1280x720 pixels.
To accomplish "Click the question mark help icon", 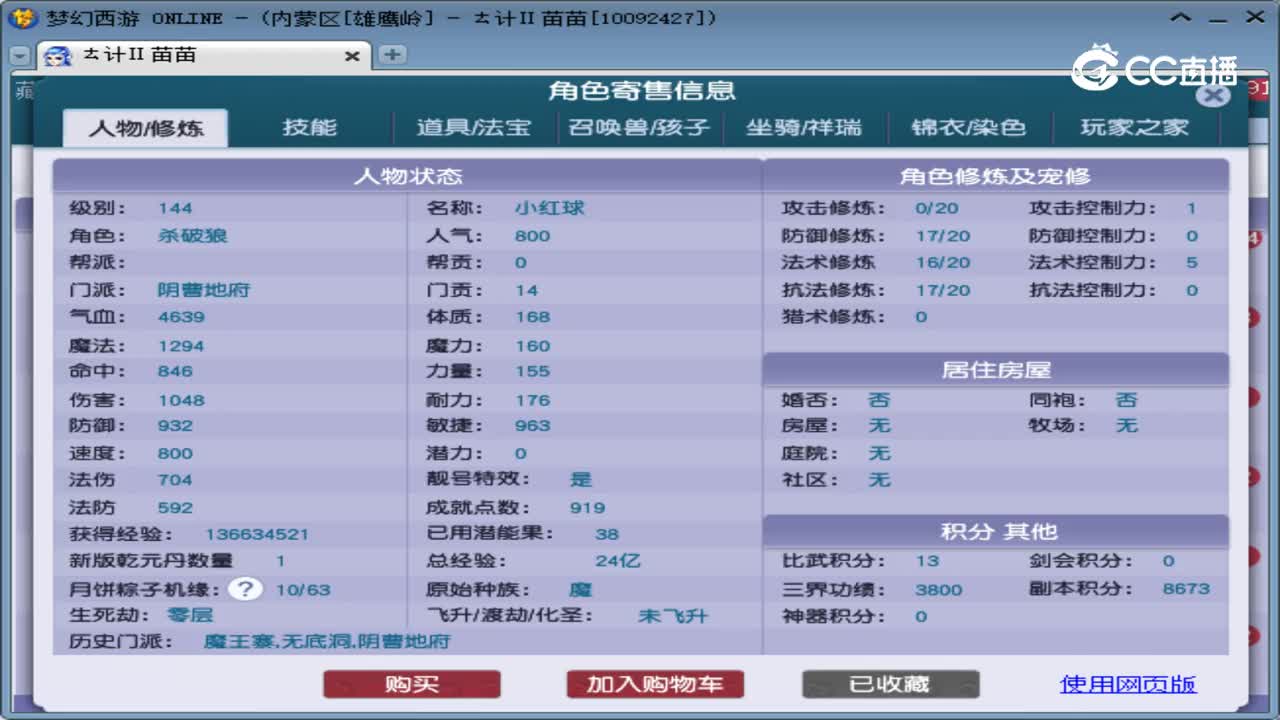I will pos(244,589).
